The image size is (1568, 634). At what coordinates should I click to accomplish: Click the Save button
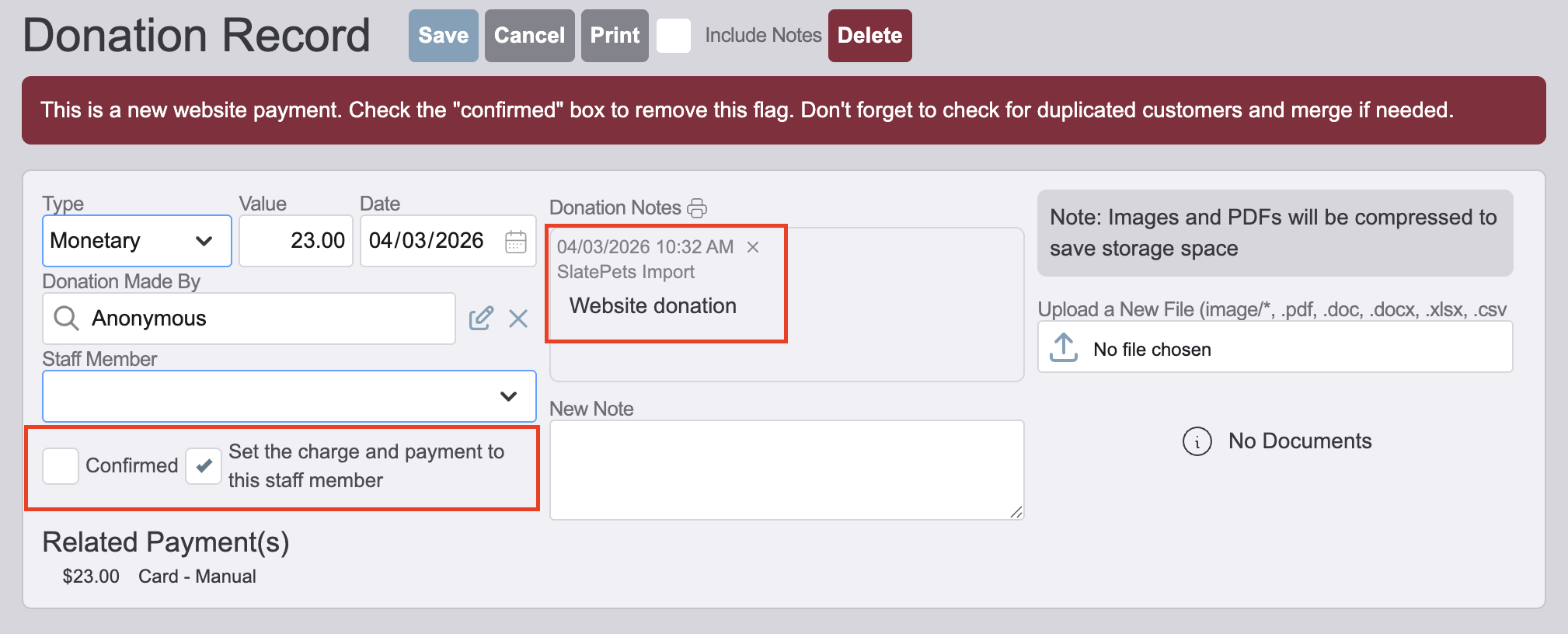(x=442, y=35)
